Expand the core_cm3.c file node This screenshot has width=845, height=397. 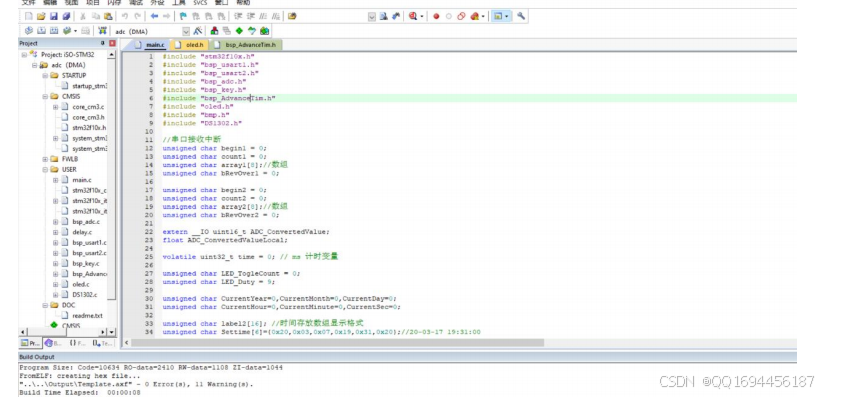(x=56, y=107)
